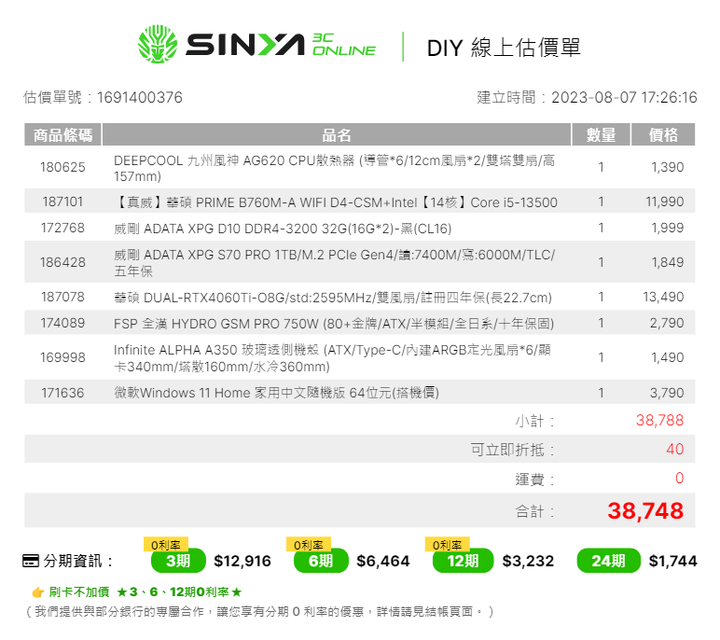Click the Sinya green lion logo
Screen dimensions: 720x640
pyautogui.click(x=158, y=44)
